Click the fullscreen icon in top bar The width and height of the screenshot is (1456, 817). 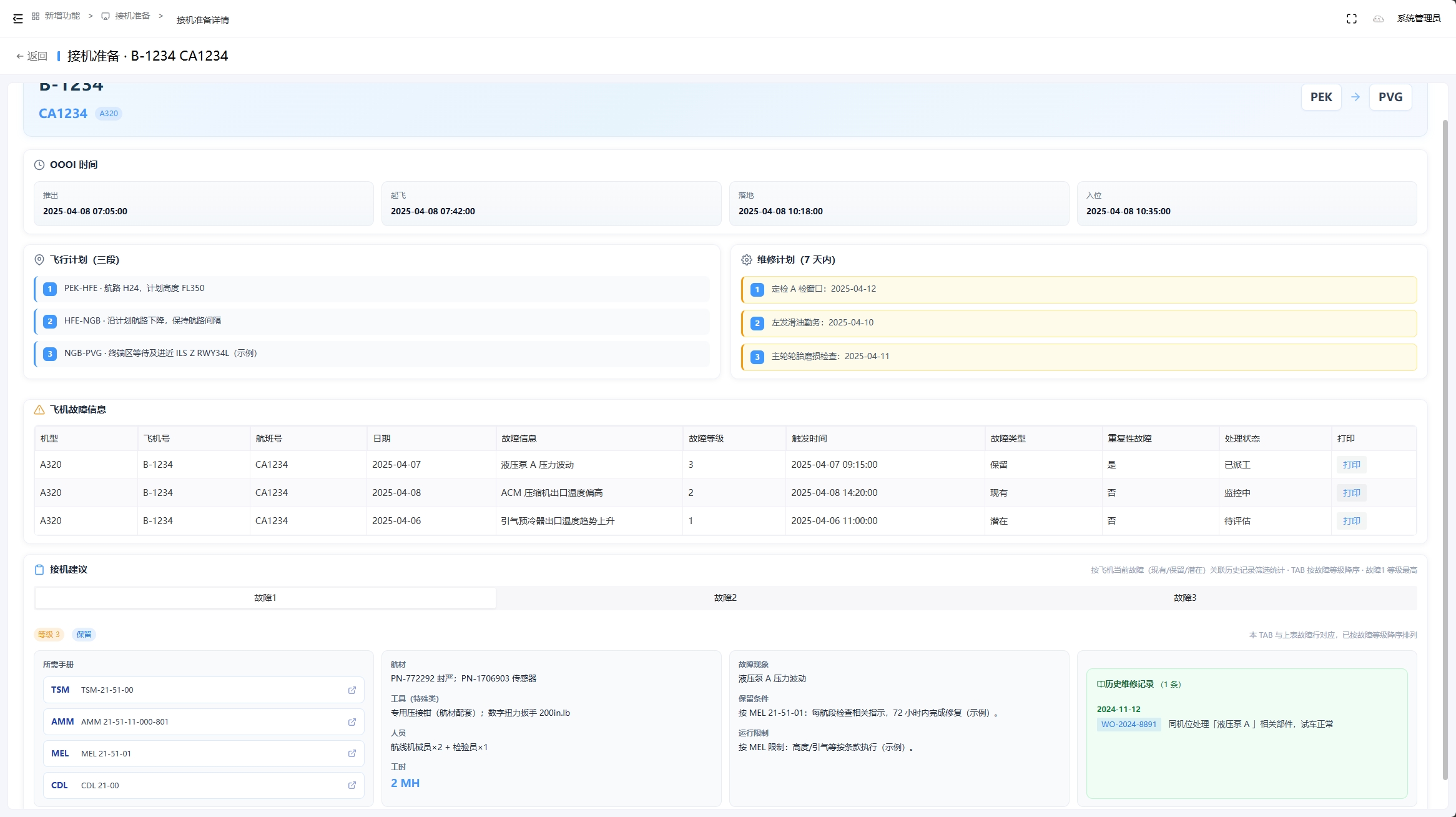coord(1352,19)
